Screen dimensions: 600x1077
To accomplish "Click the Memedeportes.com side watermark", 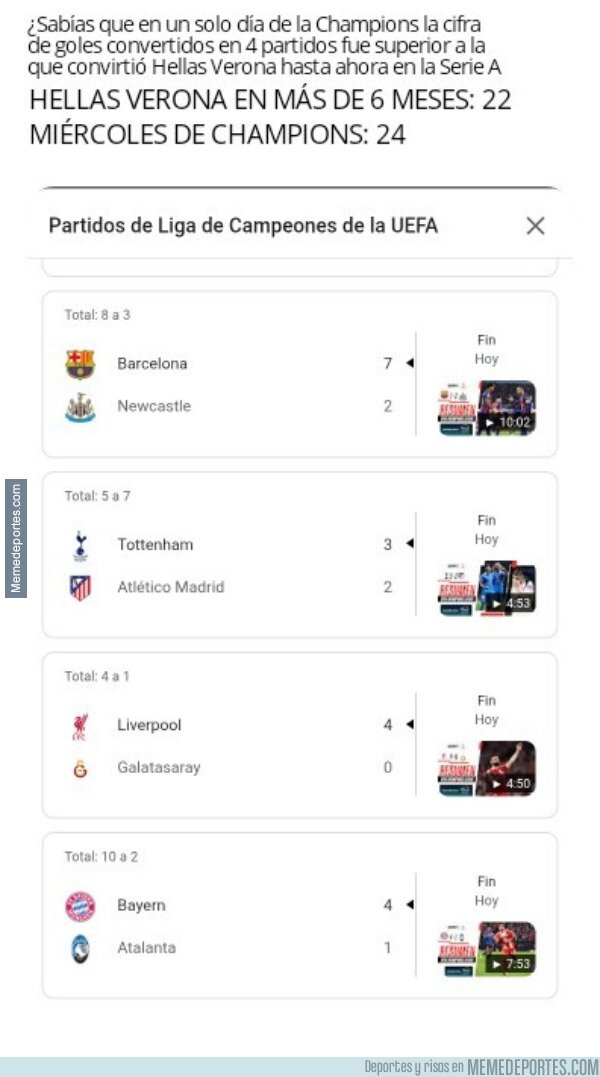I will (x=15, y=539).
